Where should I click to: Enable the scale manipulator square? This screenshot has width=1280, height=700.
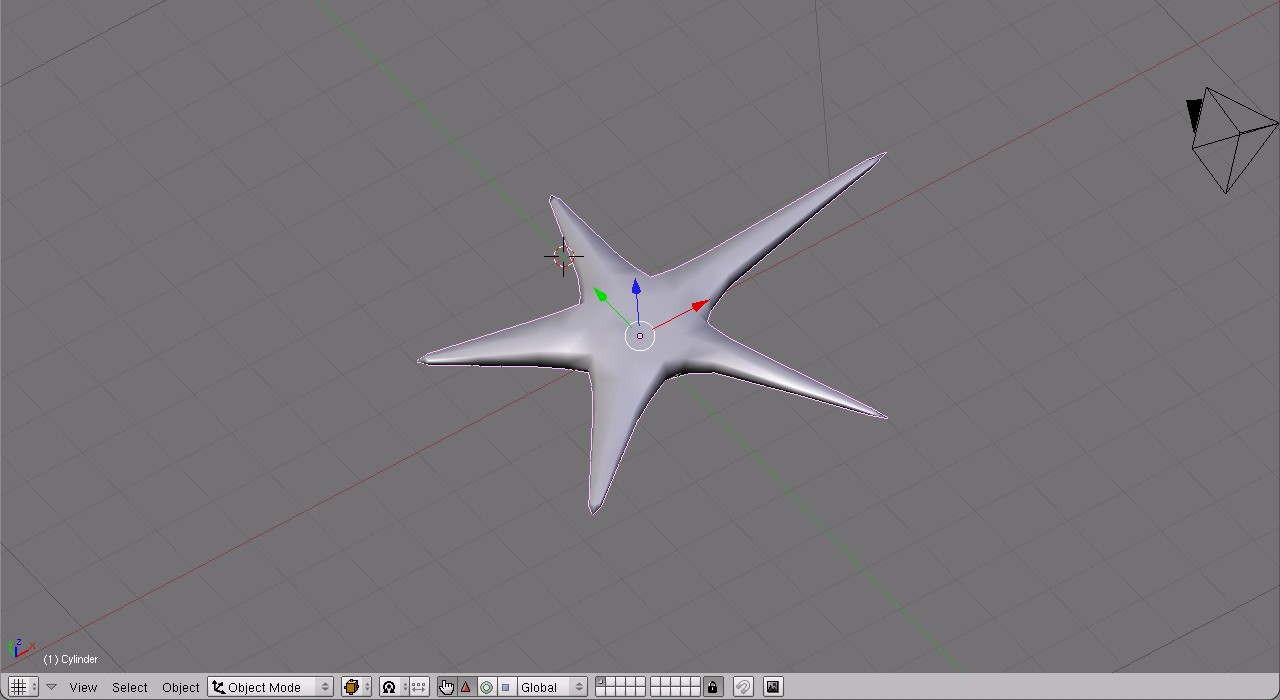(x=505, y=687)
